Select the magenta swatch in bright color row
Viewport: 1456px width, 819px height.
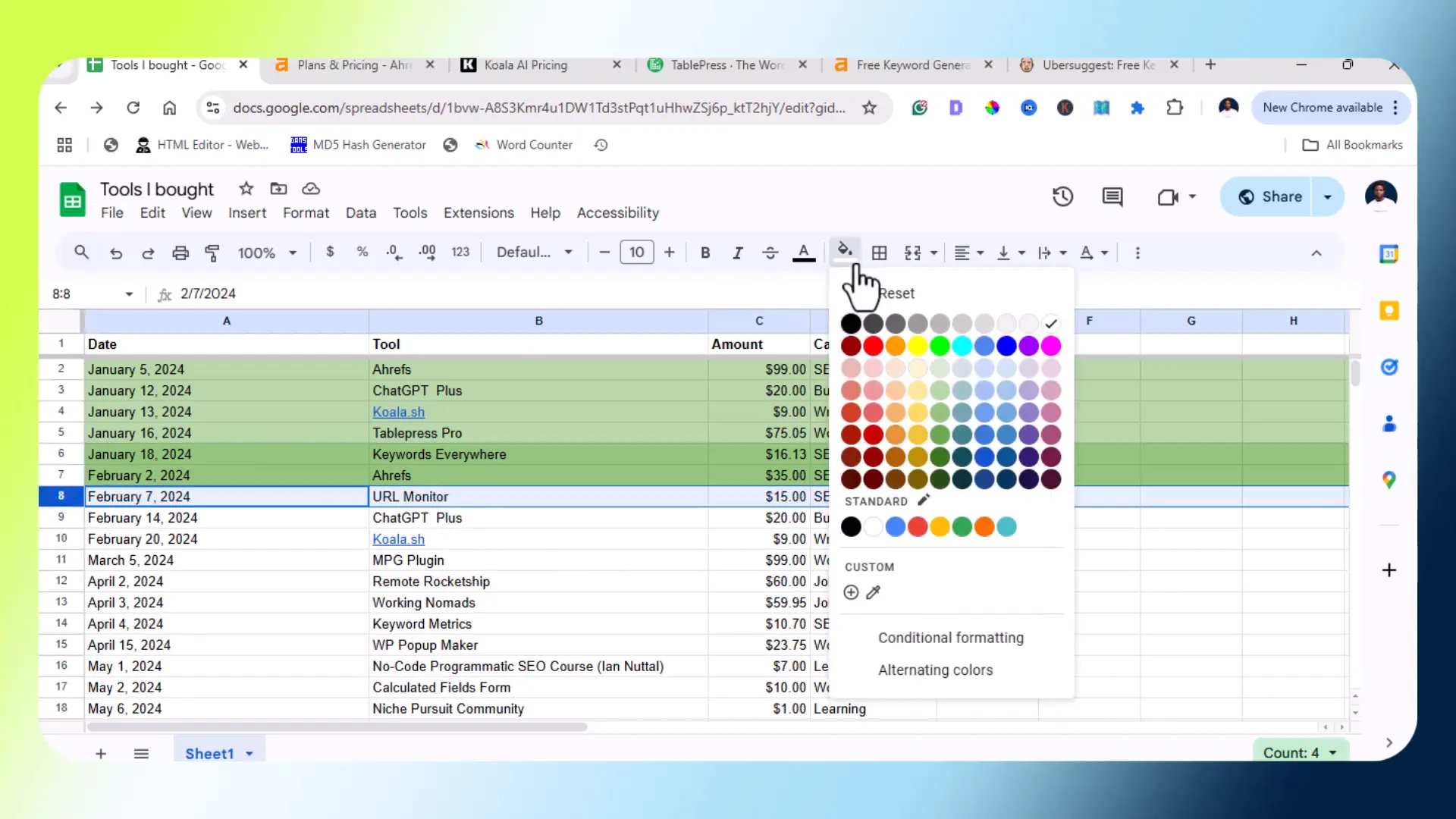click(x=1051, y=347)
